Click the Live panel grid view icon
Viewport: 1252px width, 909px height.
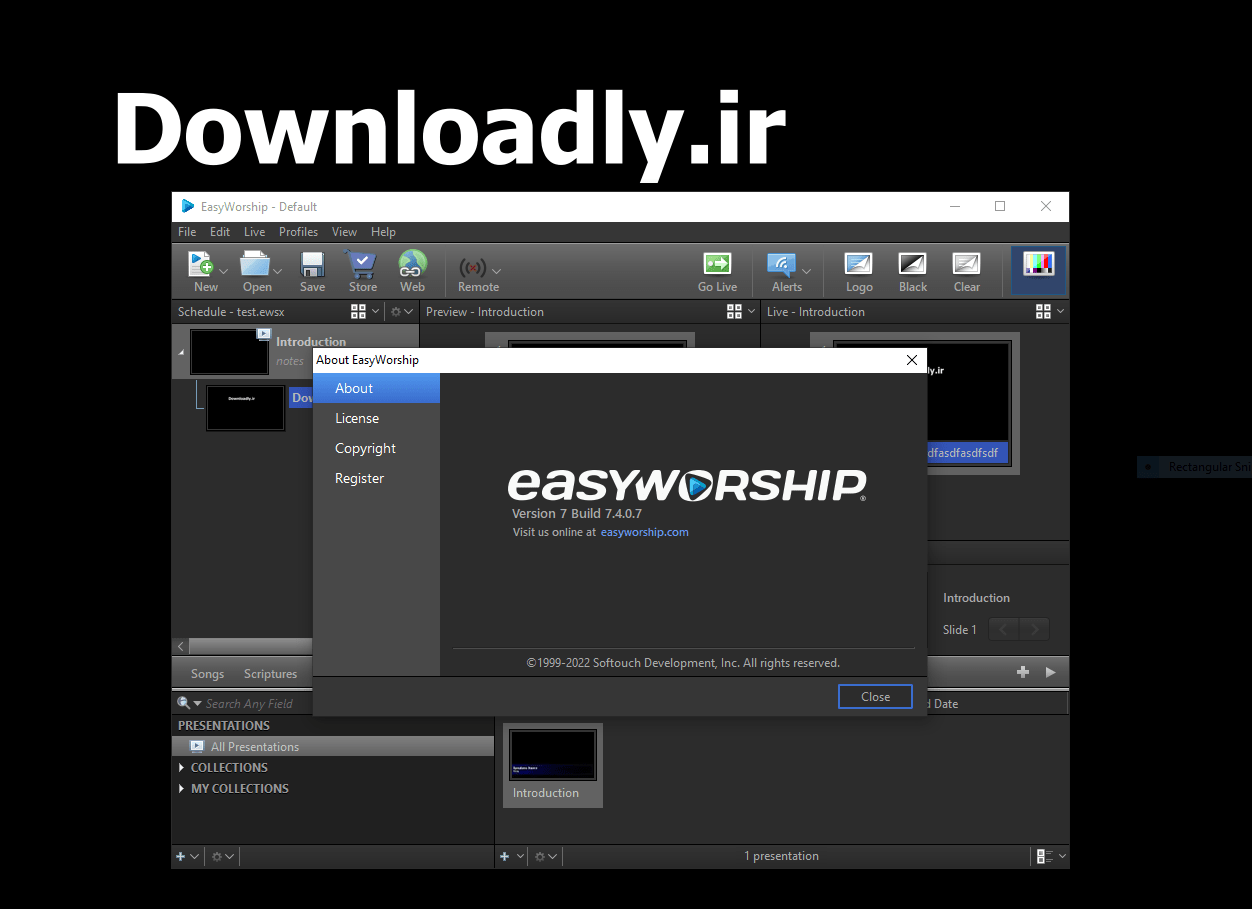(x=1043, y=312)
